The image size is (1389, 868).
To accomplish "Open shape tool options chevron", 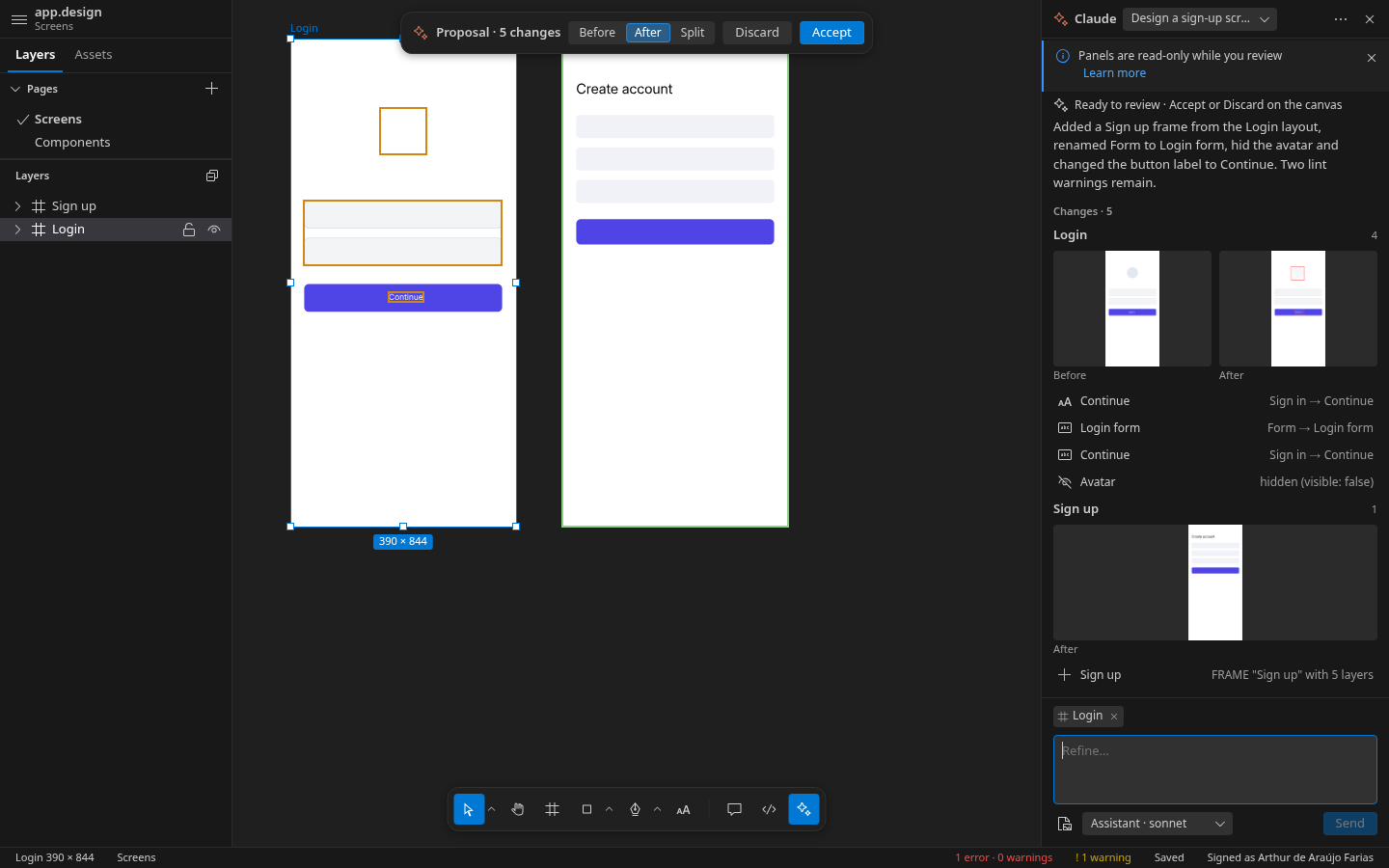I will click(x=610, y=809).
